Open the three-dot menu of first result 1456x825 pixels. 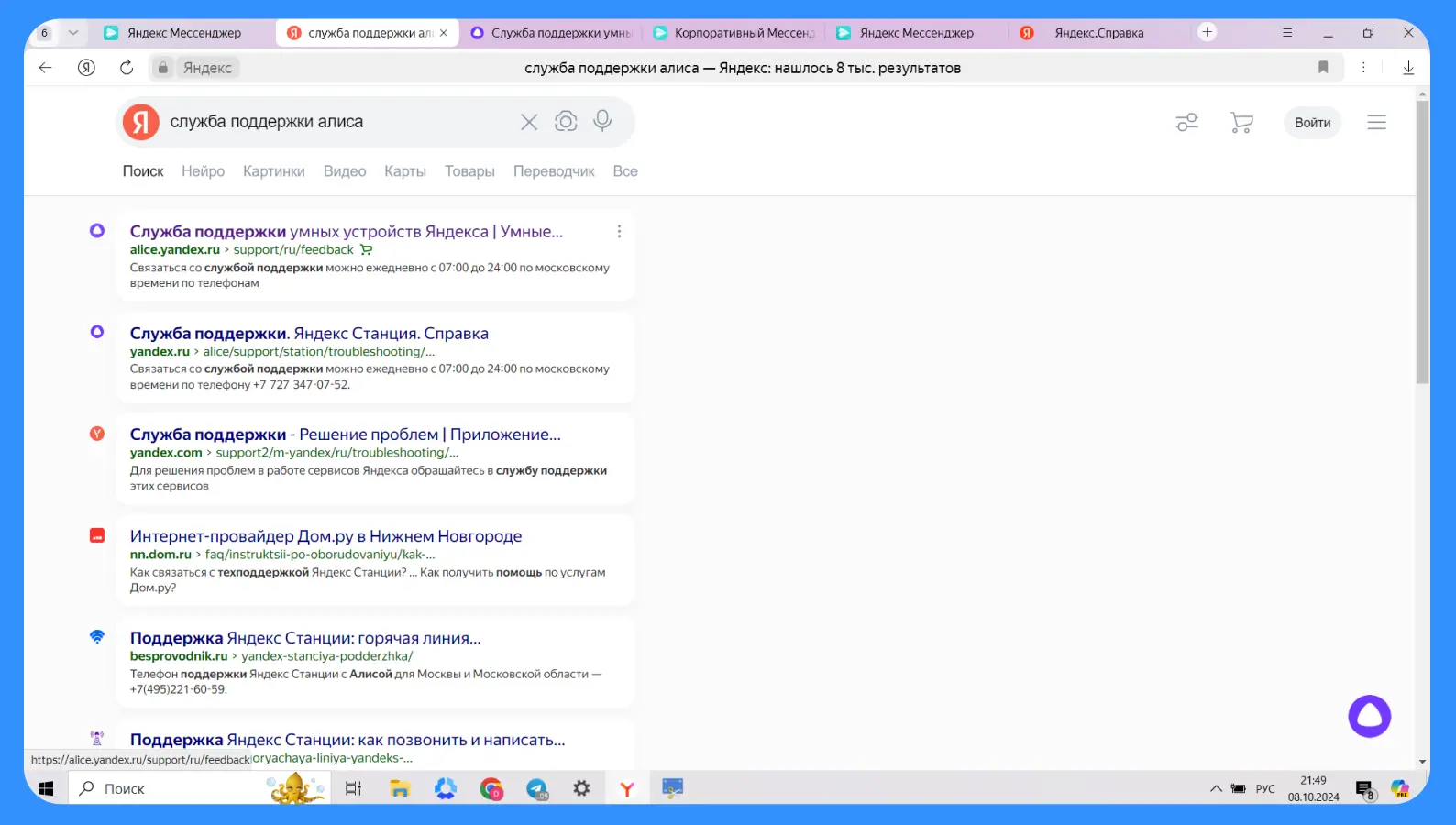pyautogui.click(x=619, y=232)
